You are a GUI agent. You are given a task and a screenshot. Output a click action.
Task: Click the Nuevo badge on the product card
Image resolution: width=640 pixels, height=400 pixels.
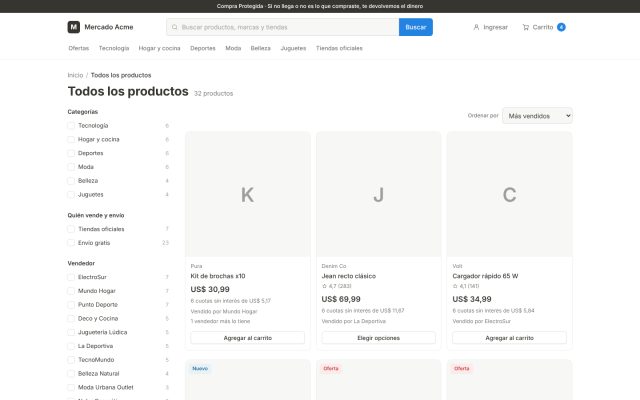200,369
